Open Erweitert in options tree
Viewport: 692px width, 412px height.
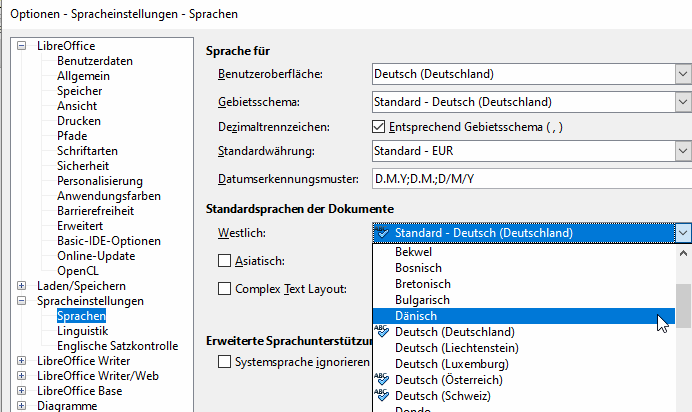coord(80,226)
